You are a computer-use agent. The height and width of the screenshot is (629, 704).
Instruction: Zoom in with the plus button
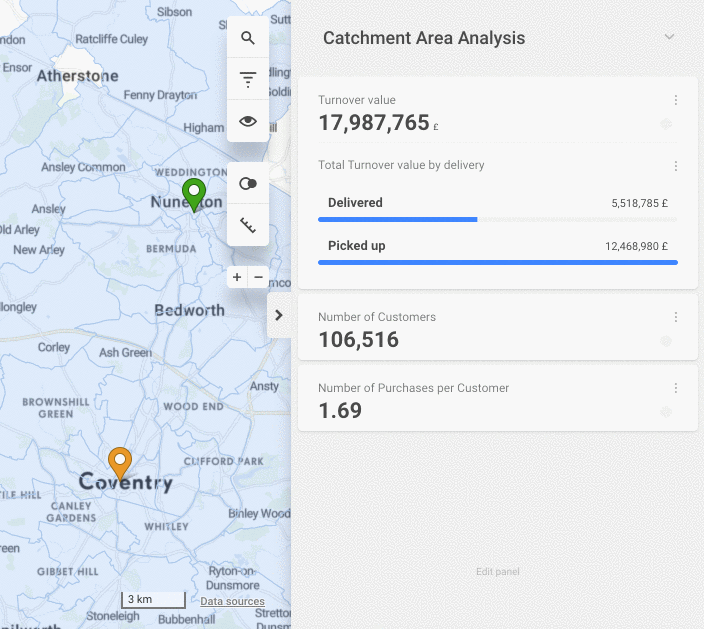tap(237, 278)
